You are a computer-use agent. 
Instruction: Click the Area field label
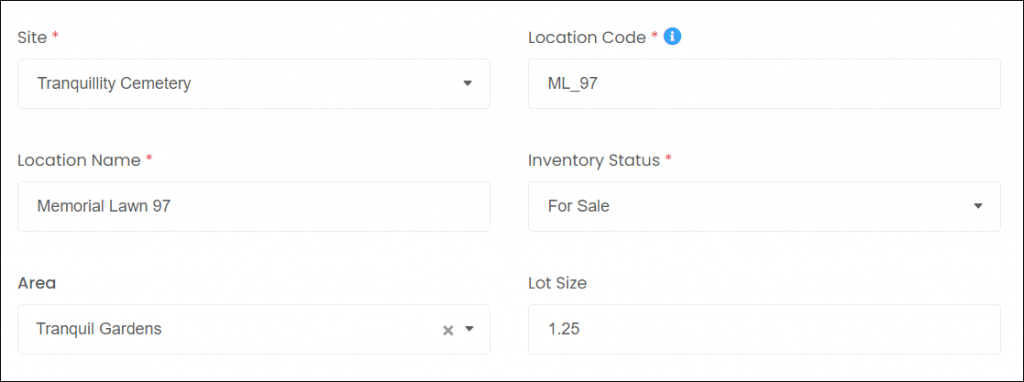point(37,283)
